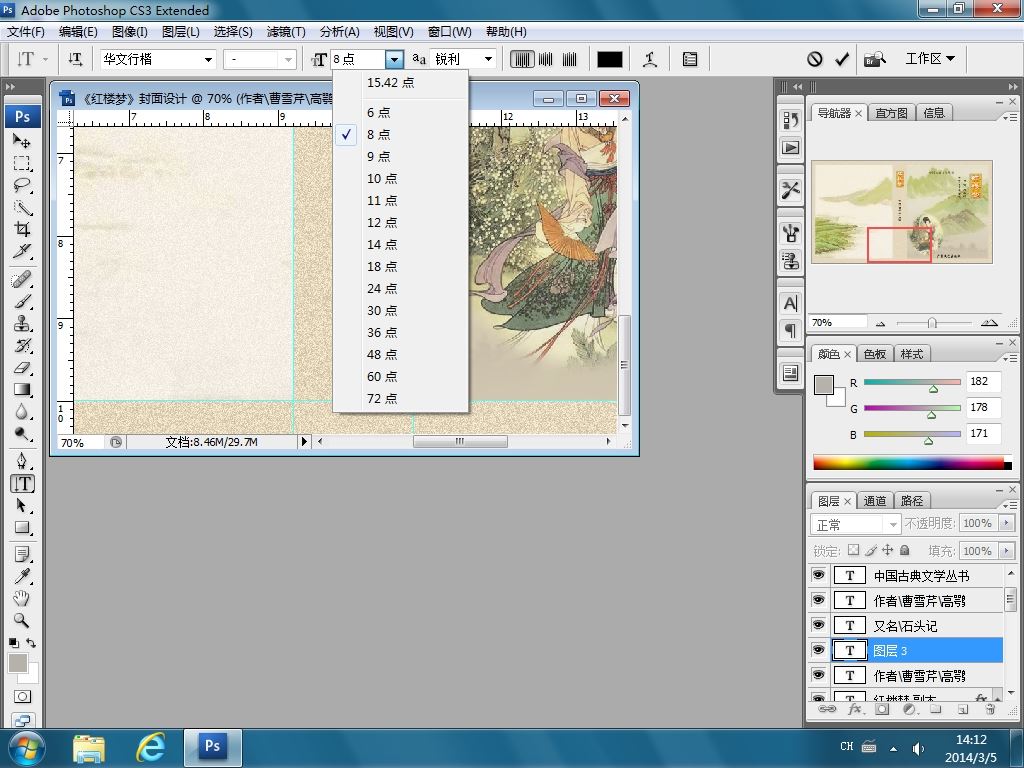Cancel the current text edits

click(x=814, y=59)
